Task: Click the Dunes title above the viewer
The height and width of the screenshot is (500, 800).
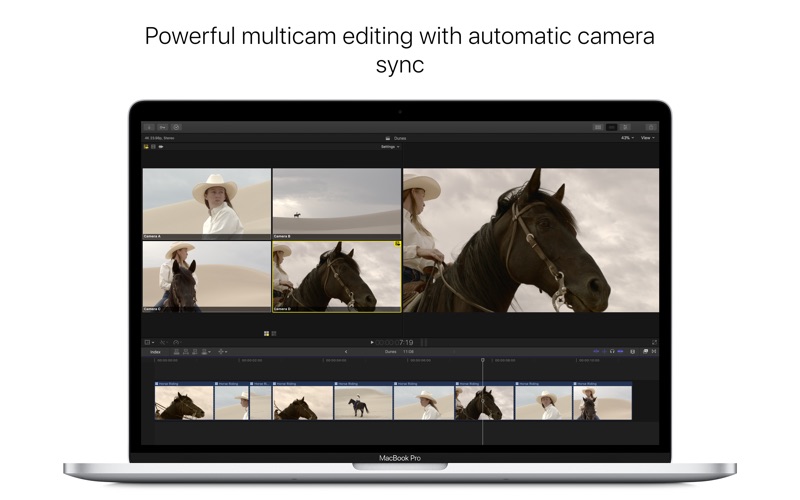Action: (400, 138)
